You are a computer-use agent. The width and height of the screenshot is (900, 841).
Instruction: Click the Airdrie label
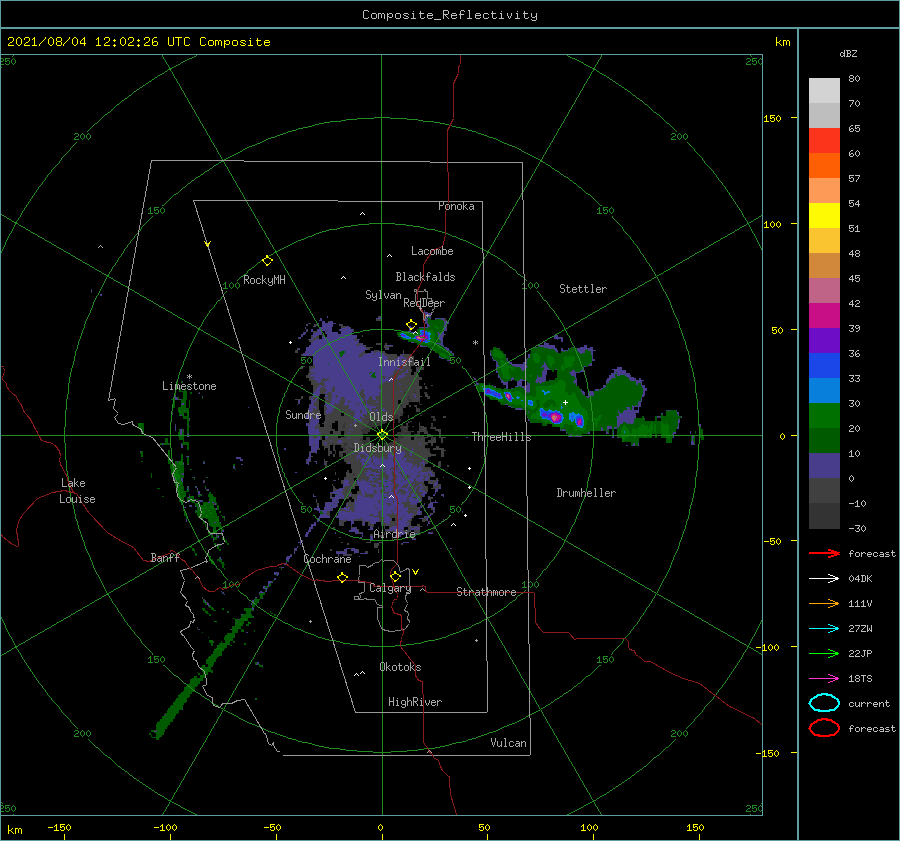[x=394, y=534]
